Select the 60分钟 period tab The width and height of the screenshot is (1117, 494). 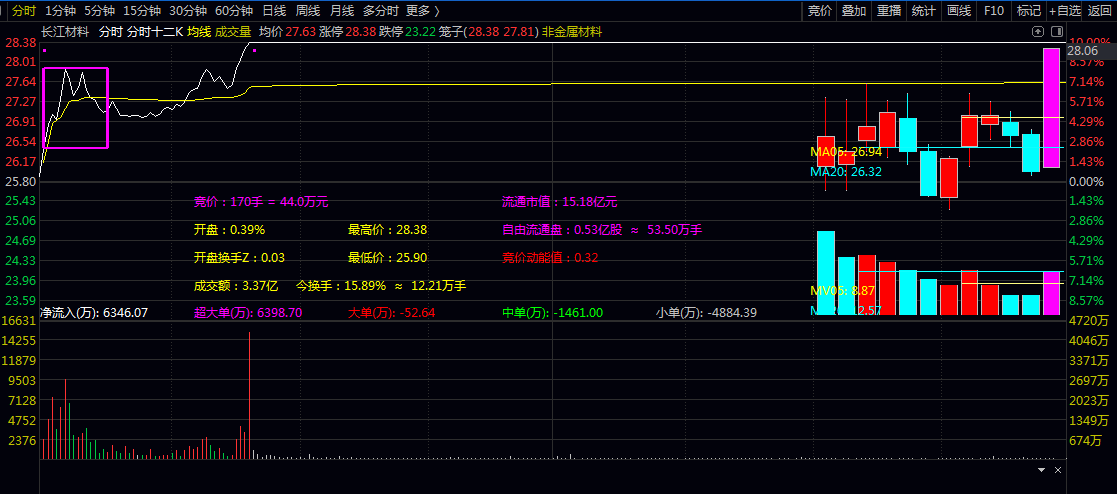click(x=234, y=10)
